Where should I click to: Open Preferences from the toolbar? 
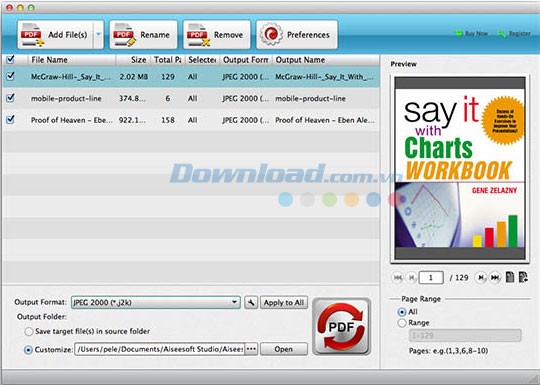[x=297, y=34]
